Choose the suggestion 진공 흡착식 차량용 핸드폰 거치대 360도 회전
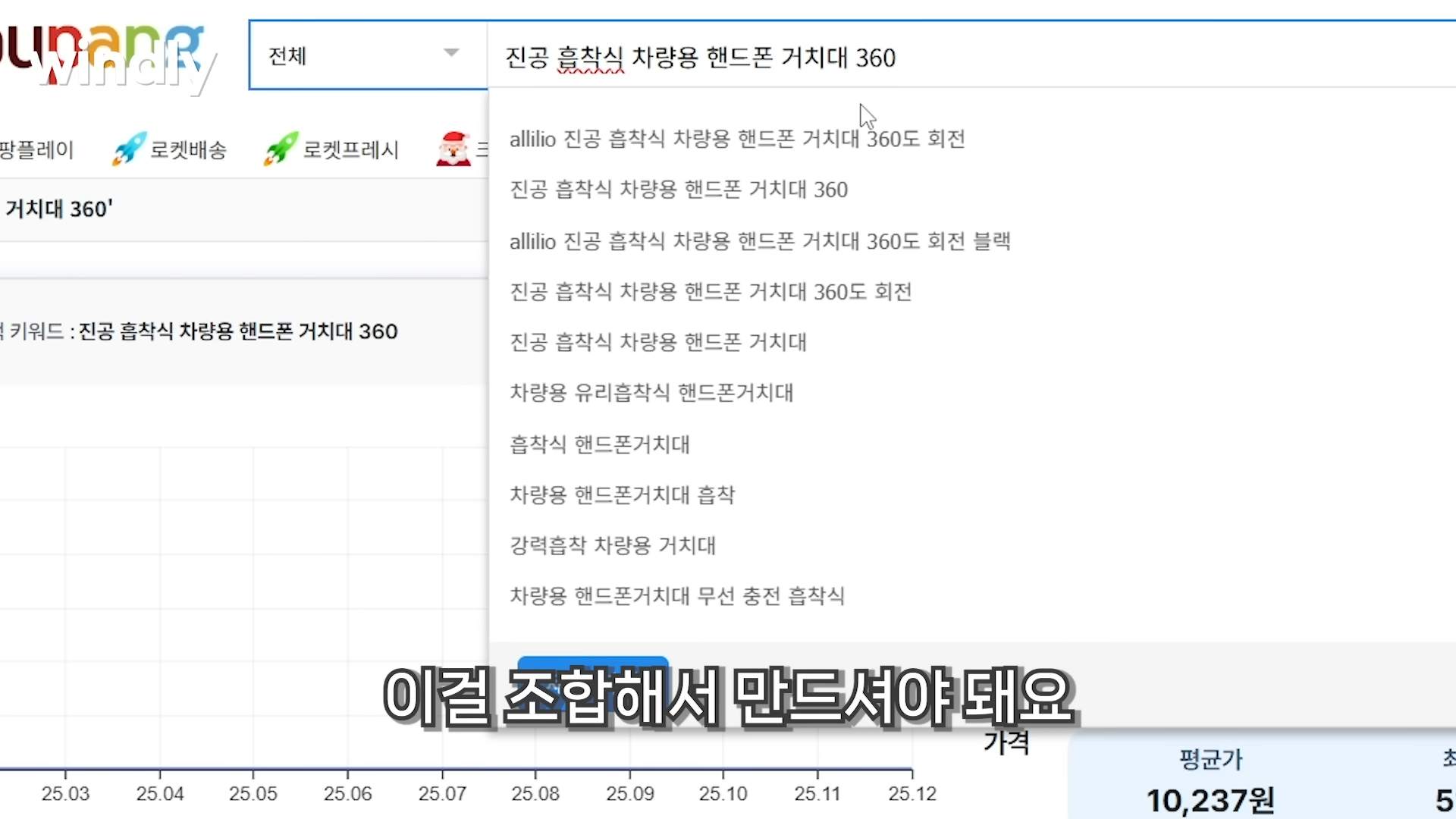This screenshot has width=1456, height=819. [x=710, y=292]
